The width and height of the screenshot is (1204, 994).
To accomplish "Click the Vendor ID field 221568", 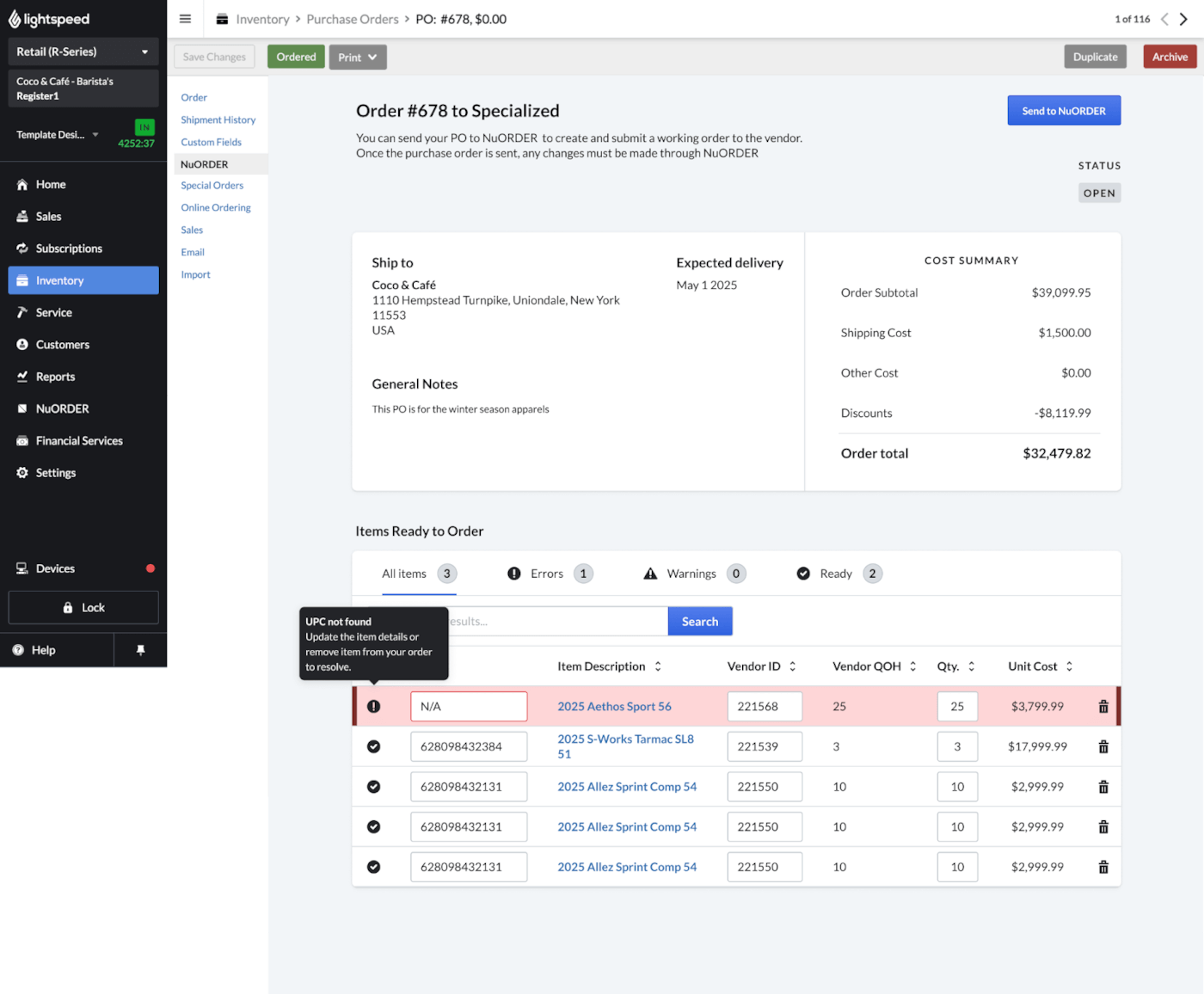I will click(x=765, y=707).
